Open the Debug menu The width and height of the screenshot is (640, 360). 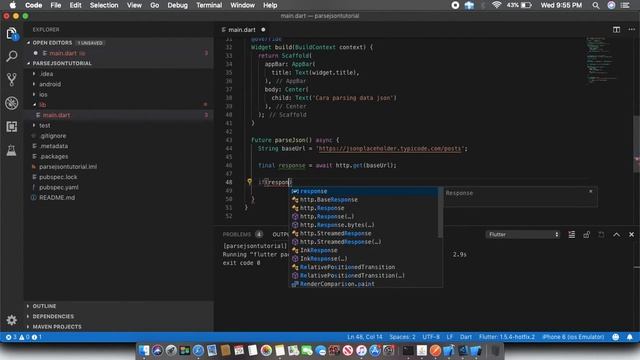click(178, 5)
